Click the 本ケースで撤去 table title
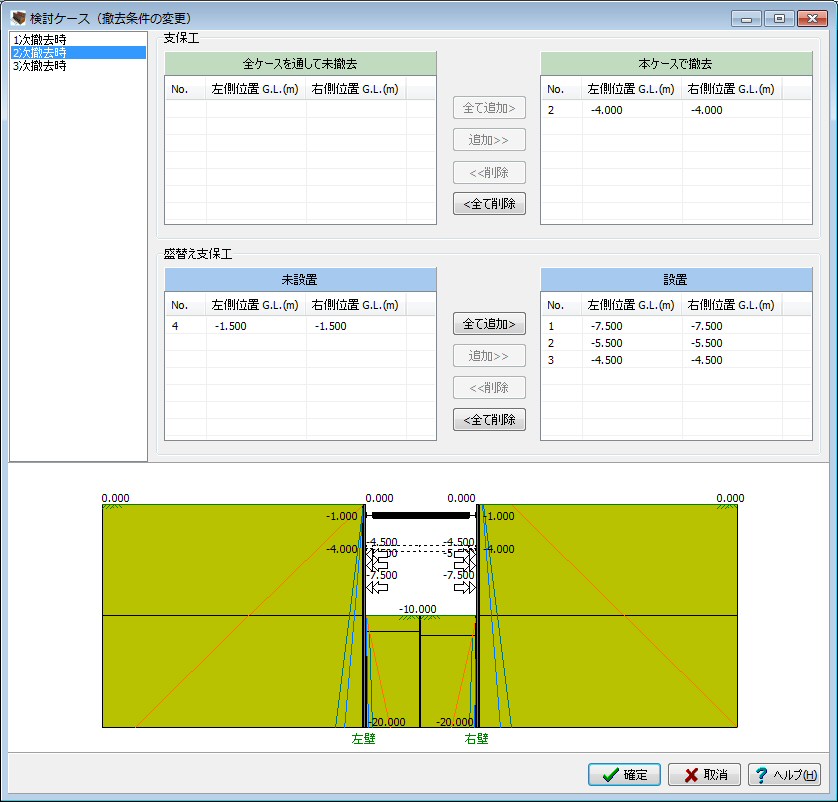This screenshot has height=802, width=838. [676, 64]
